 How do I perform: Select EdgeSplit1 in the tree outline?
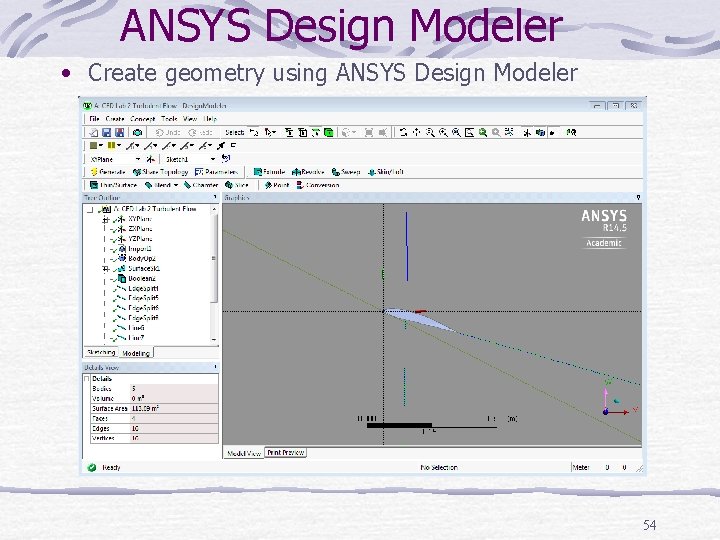click(143, 289)
